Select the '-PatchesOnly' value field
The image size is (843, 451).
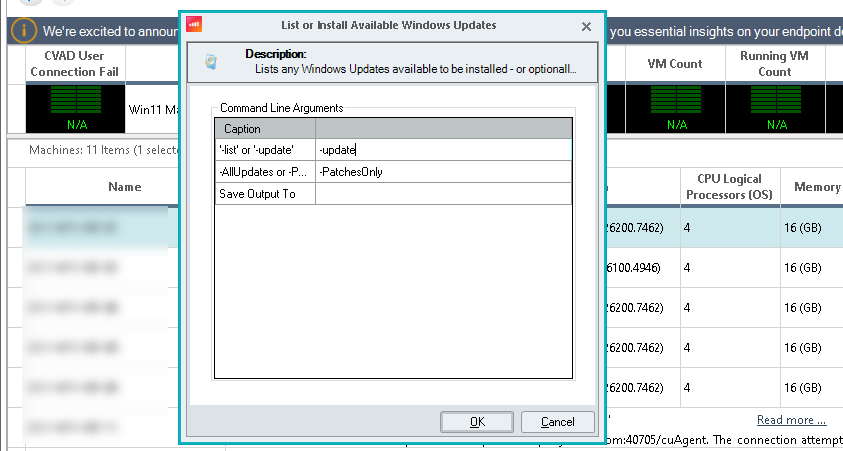443,172
